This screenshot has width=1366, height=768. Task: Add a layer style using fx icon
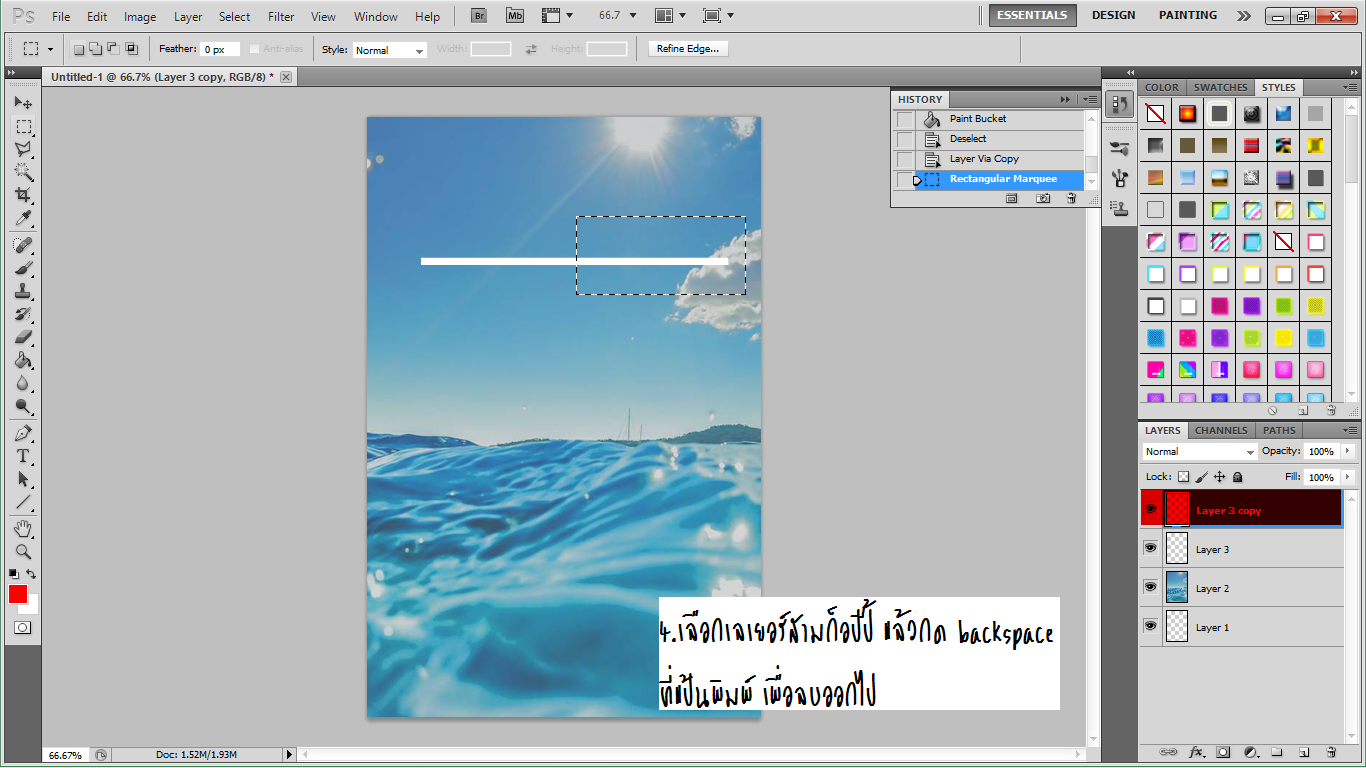1196,752
